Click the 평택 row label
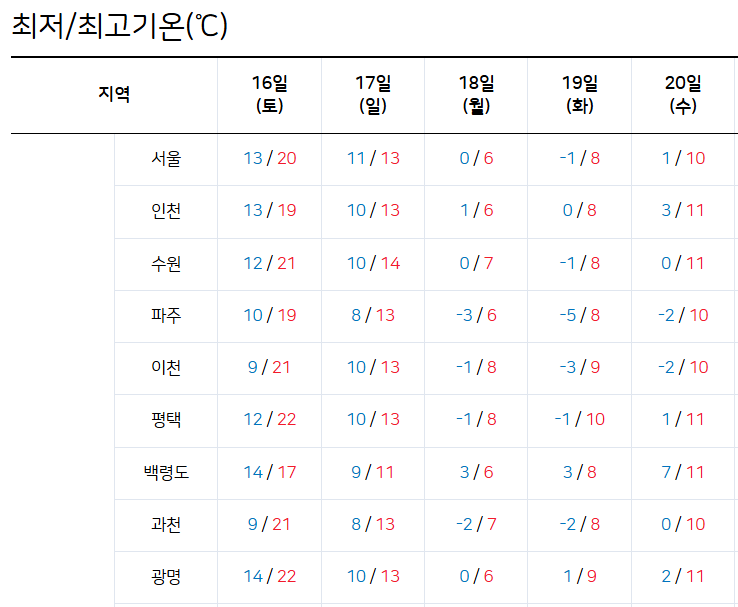 point(166,419)
